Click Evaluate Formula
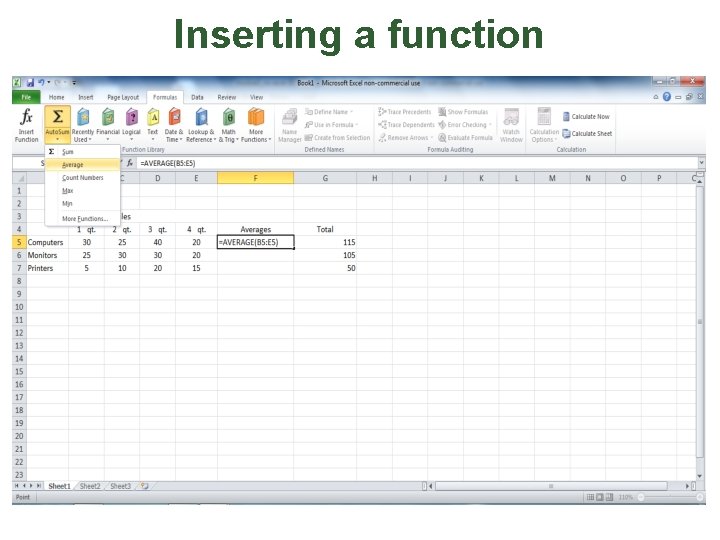The height and width of the screenshot is (540, 720). click(465, 137)
